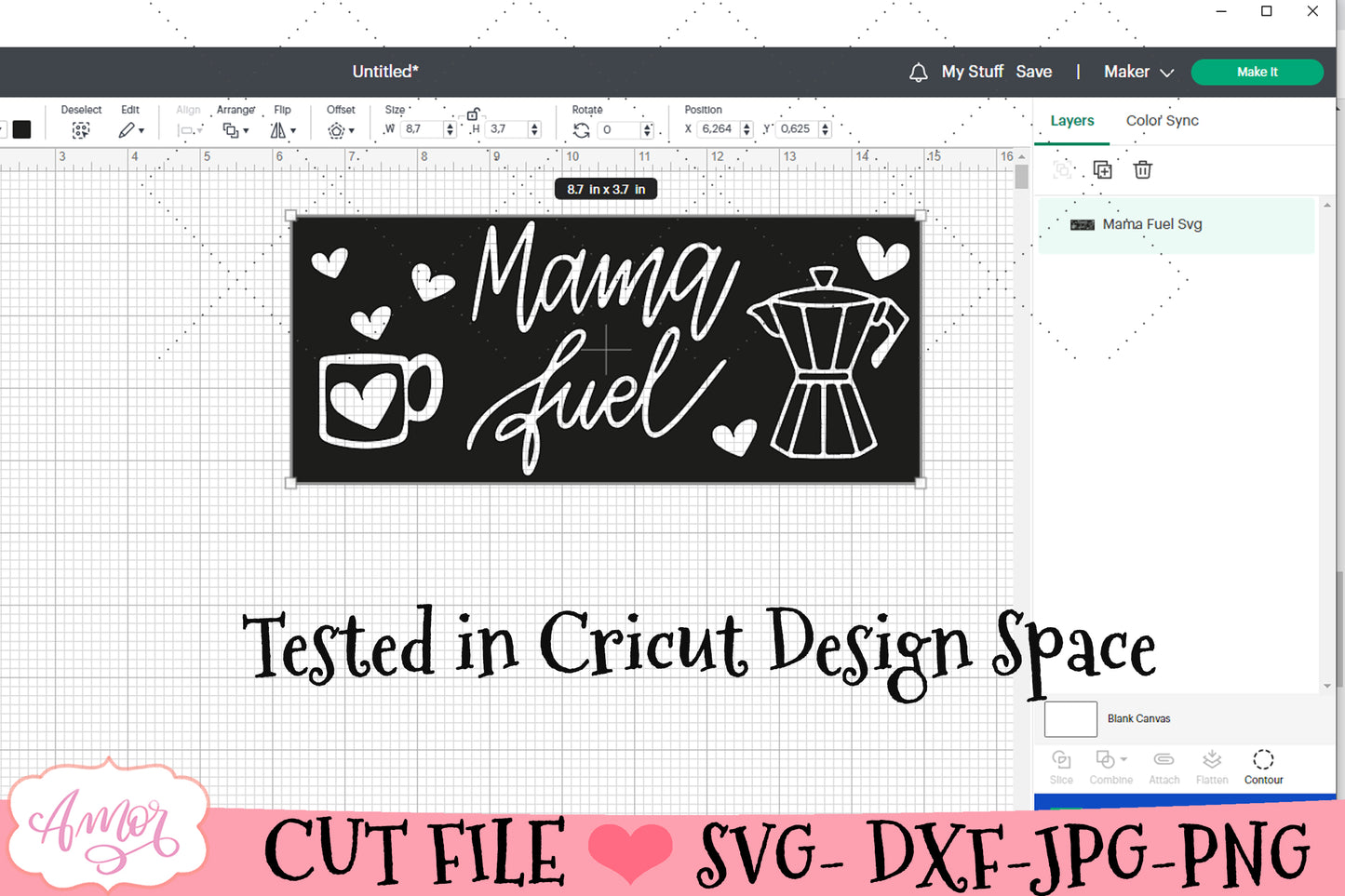This screenshot has height=896, width=1345.
Task: Click the Attach tool
Action: [x=1163, y=768]
